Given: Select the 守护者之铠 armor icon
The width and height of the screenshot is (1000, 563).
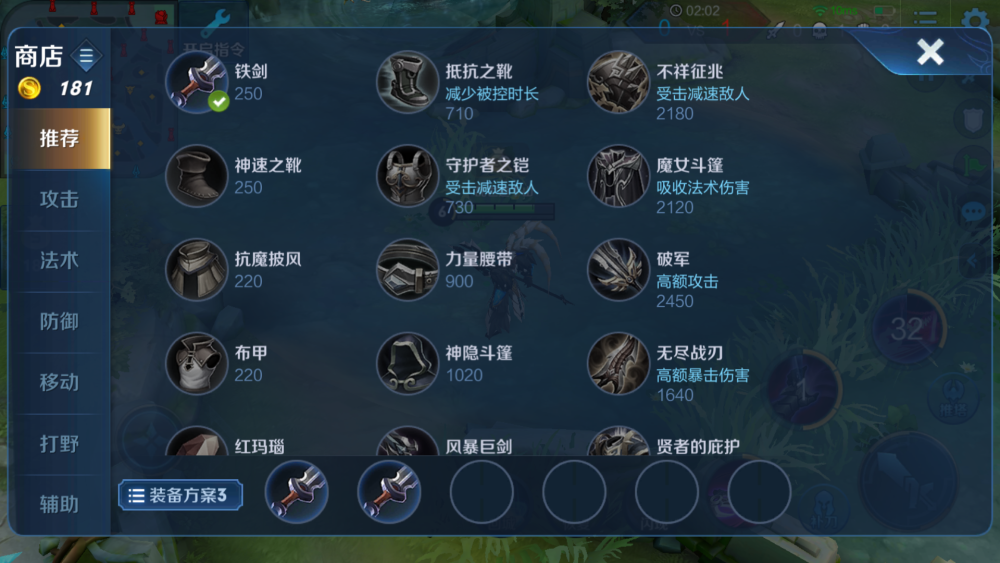Looking at the screenshot, I should [407, 175].
